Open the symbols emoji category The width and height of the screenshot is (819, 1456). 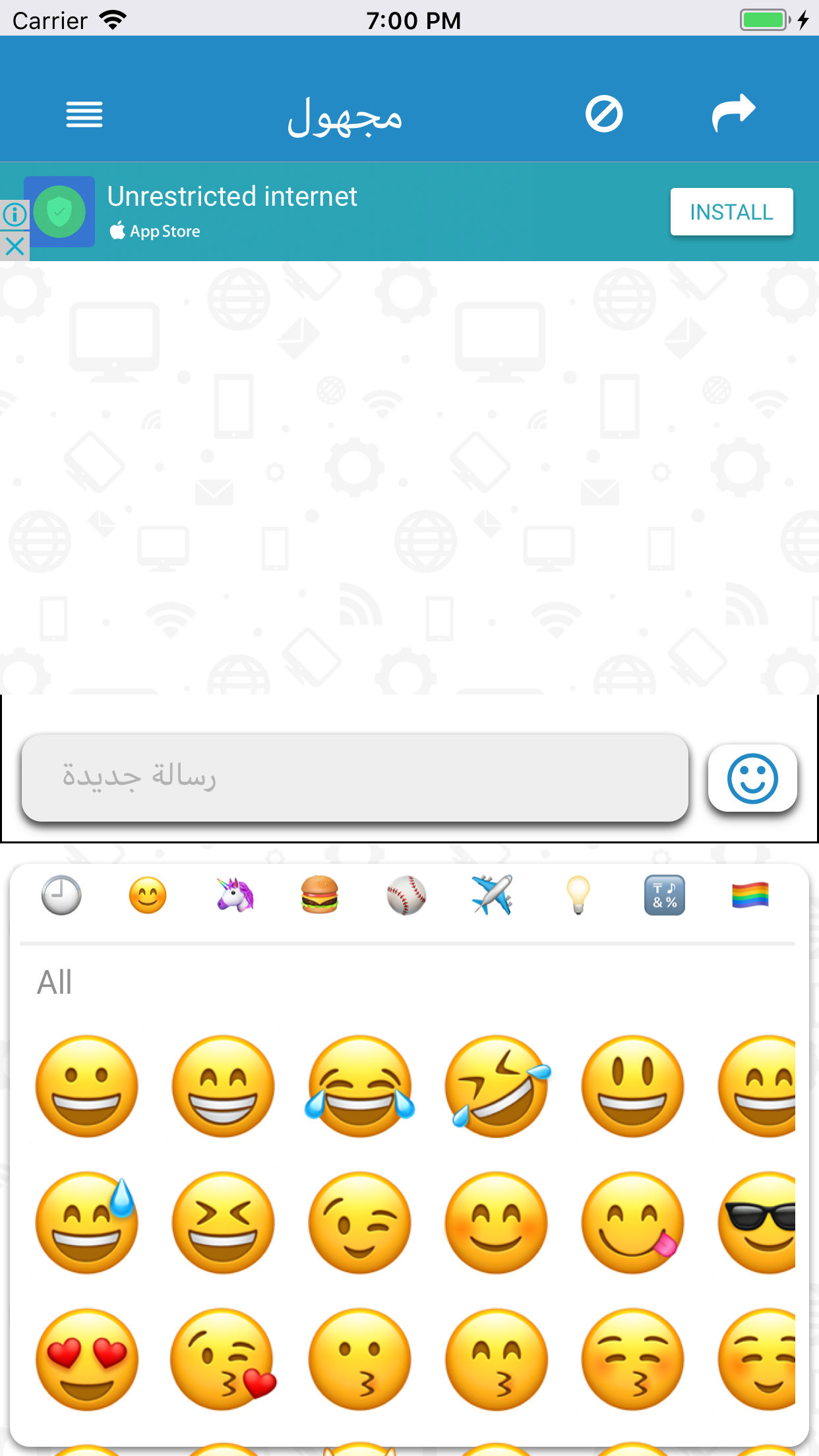tap(664, 895)
